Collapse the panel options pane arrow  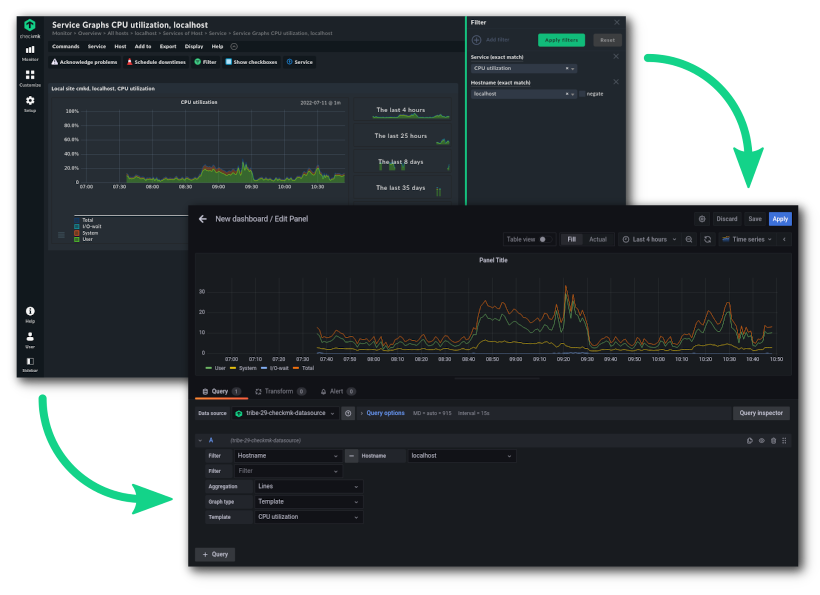tap(784, 239)
